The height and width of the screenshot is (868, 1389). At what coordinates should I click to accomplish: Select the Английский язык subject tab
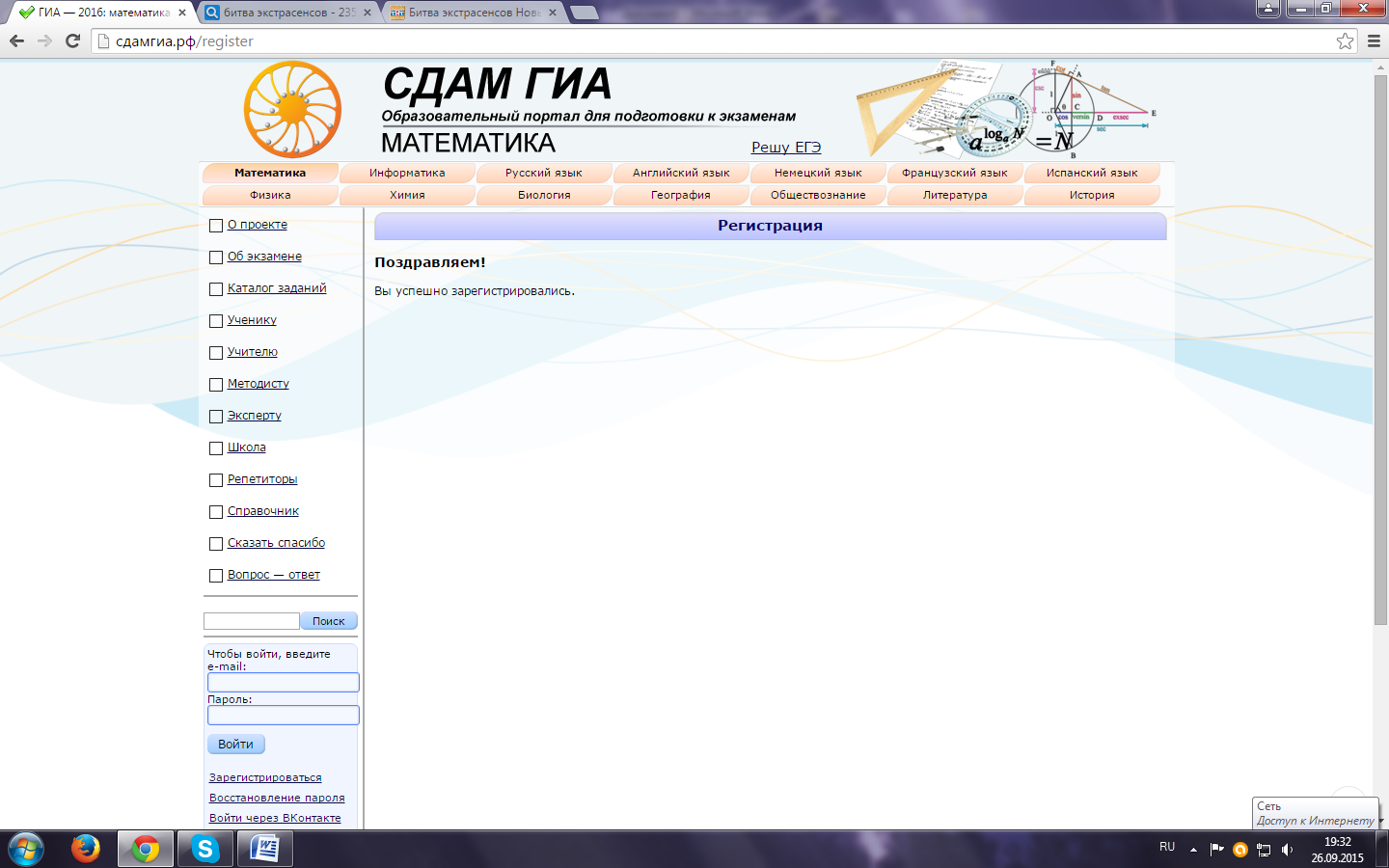(681, 173)
